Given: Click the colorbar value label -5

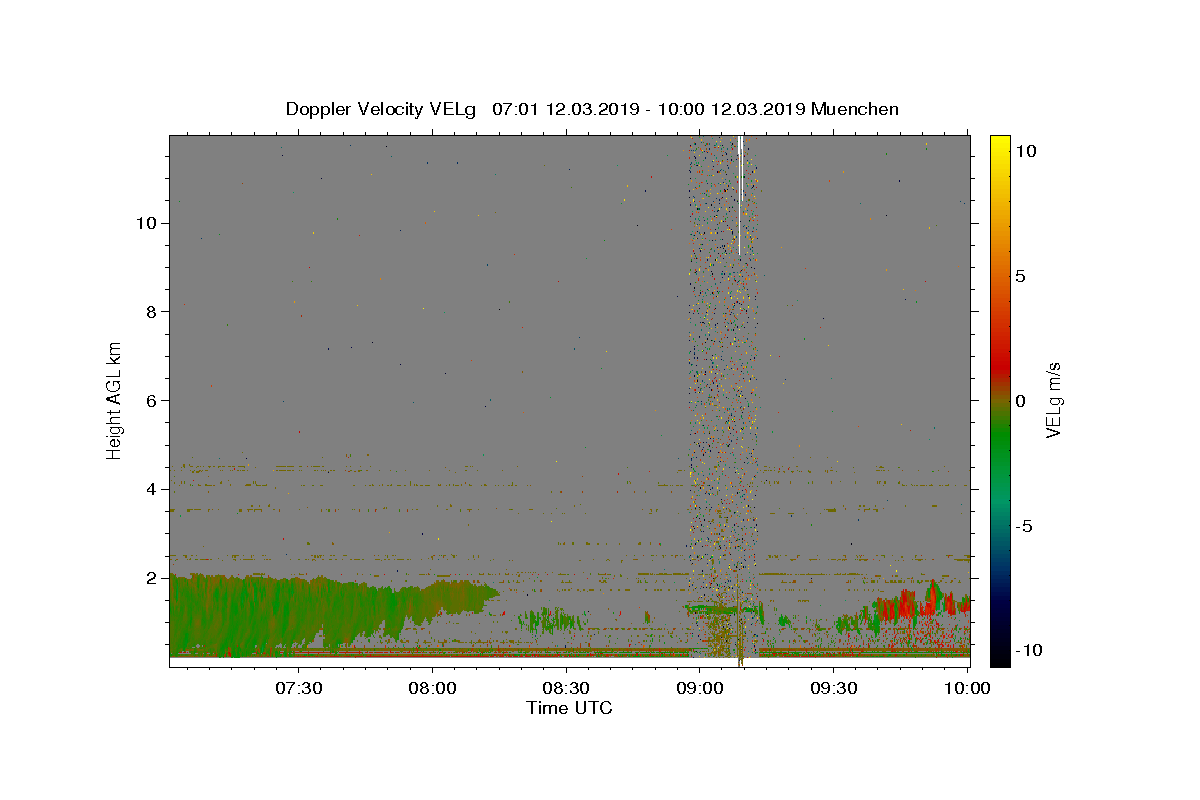Looking at the screenshot, I should pos(1024,526).
